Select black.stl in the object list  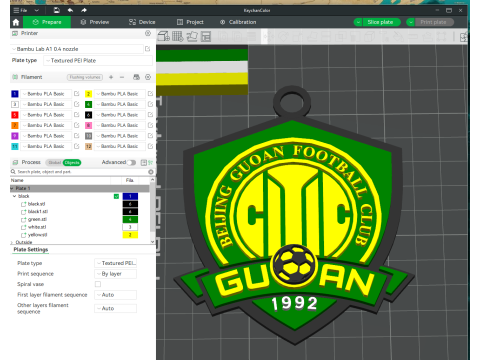[x=36, y=204]
